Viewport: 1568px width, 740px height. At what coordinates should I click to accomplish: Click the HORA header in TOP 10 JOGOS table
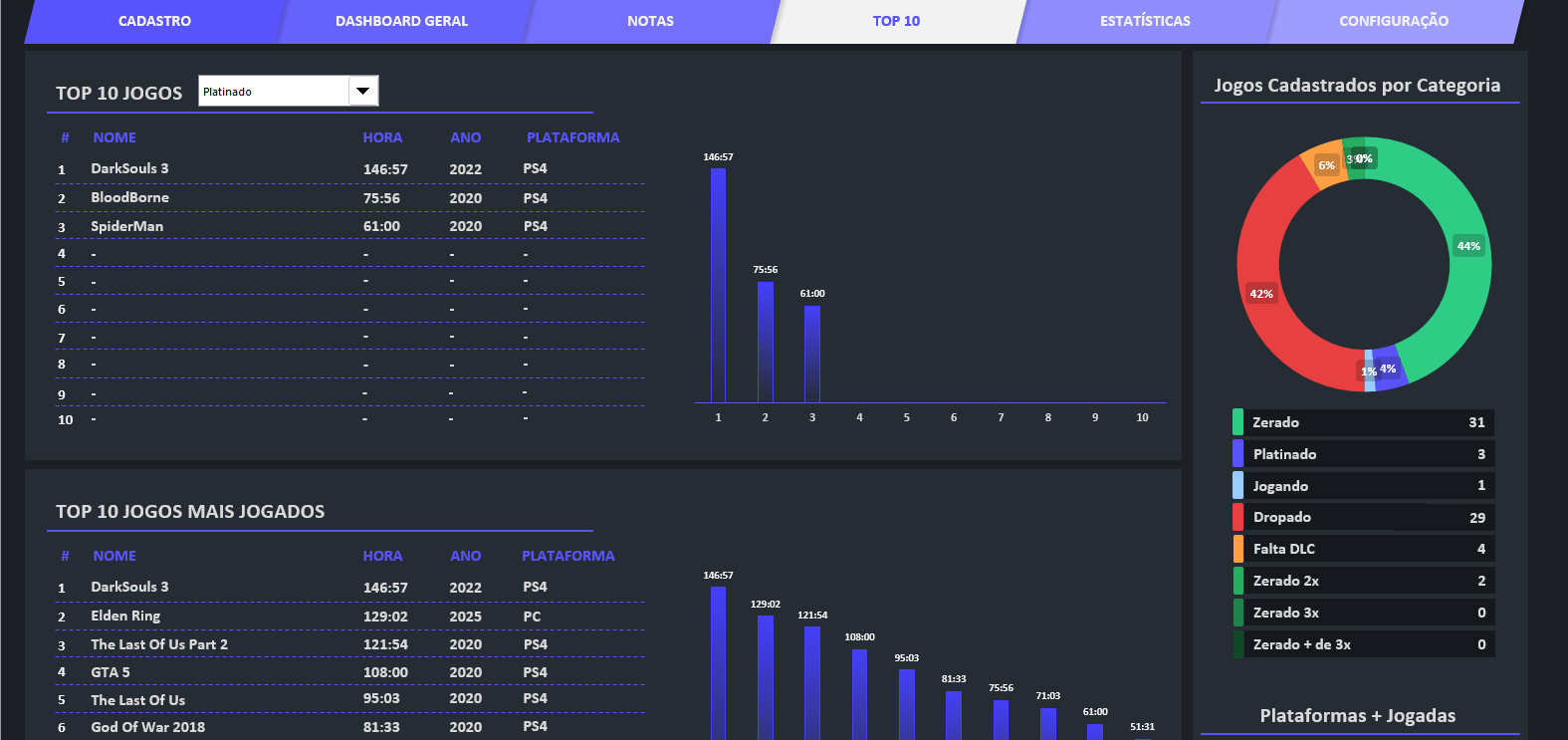pos(382,137)
